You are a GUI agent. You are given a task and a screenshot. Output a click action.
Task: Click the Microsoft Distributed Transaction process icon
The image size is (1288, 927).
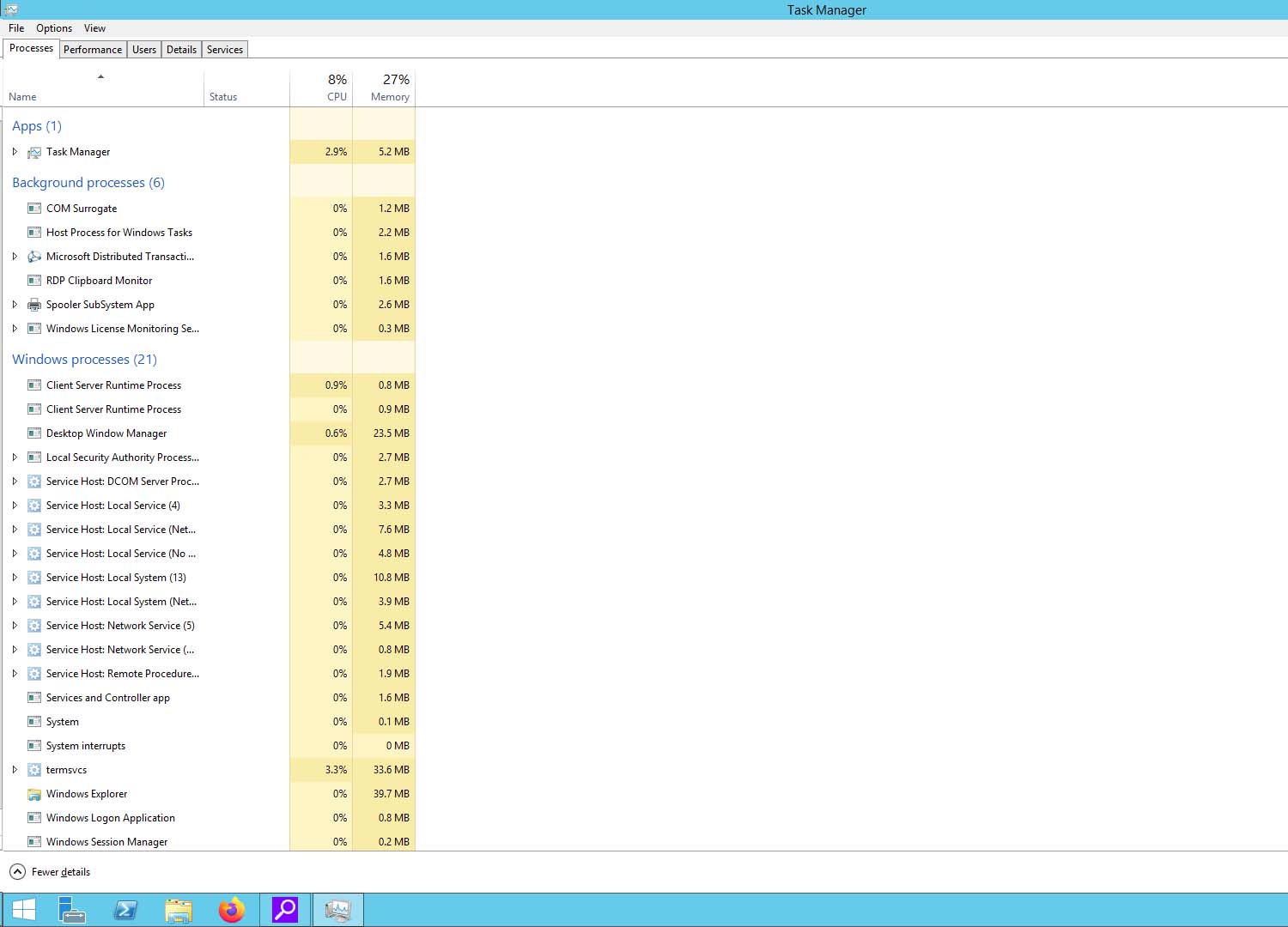point(34,257)
